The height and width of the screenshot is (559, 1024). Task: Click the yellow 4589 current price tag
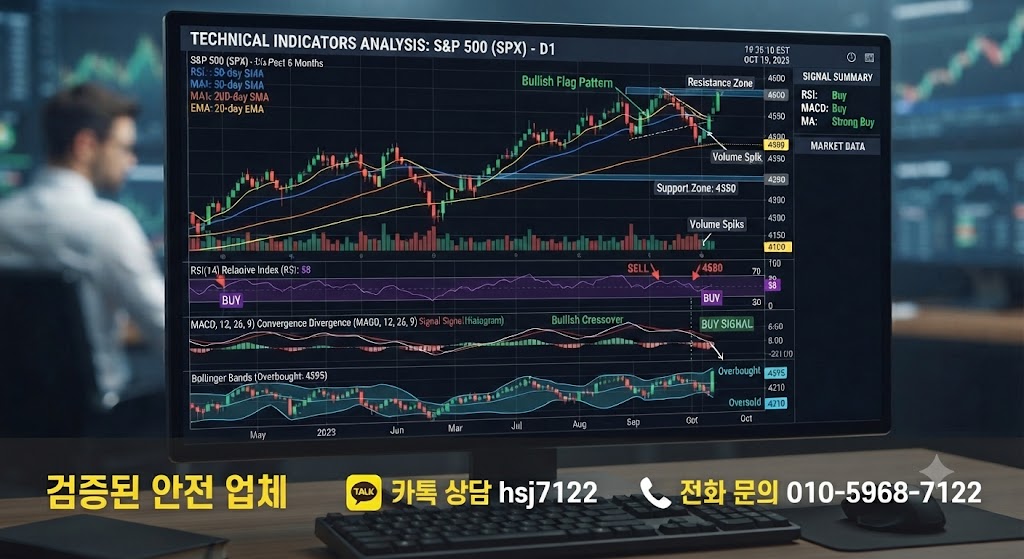click(776, 145)
